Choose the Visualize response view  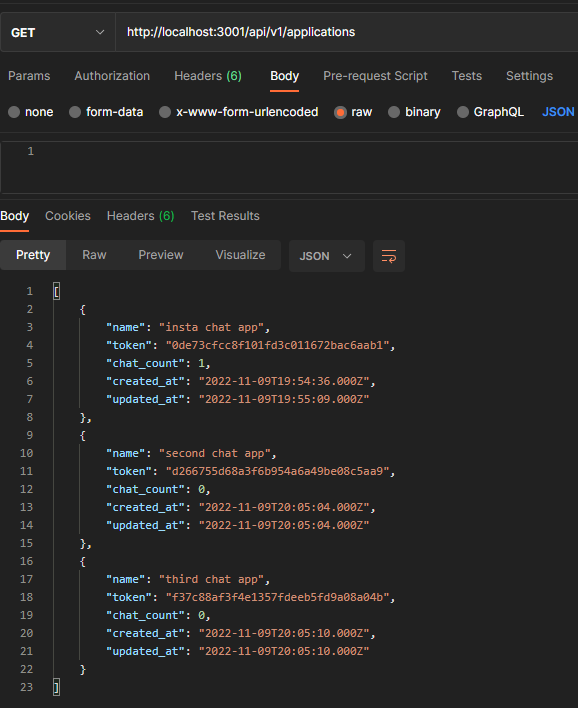click(240, 255)
